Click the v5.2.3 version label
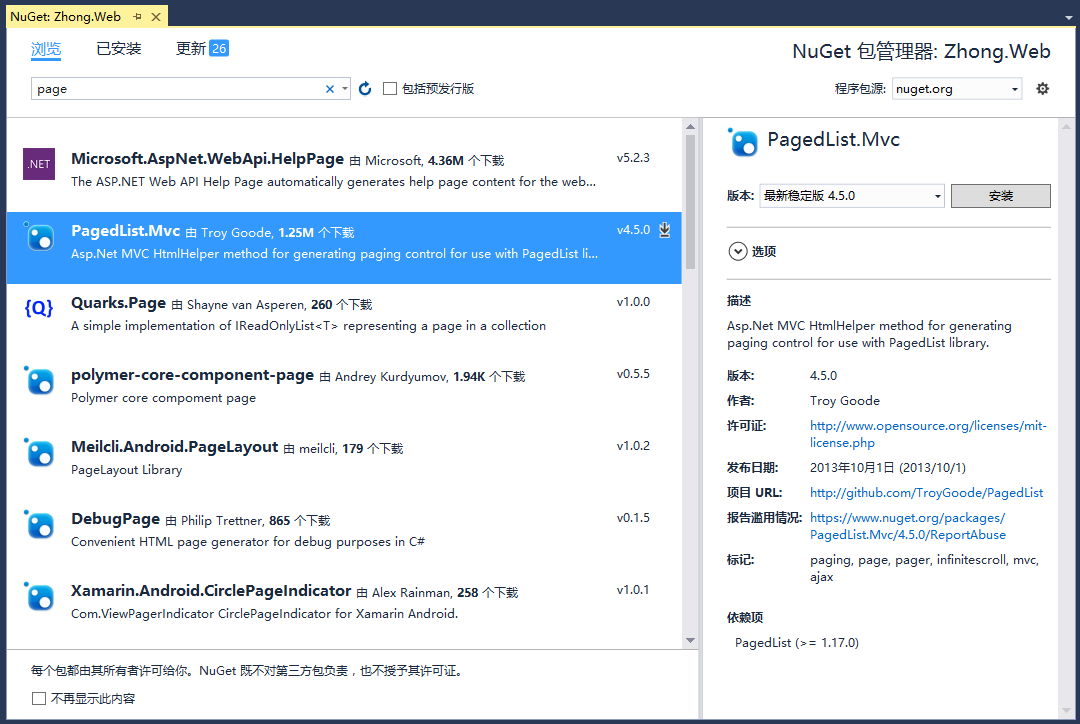The image size is (1080, 724). (633, 158)
